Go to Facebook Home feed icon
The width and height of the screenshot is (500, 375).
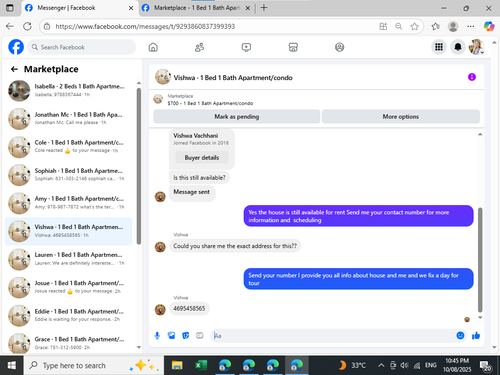(x=153, y=47)
